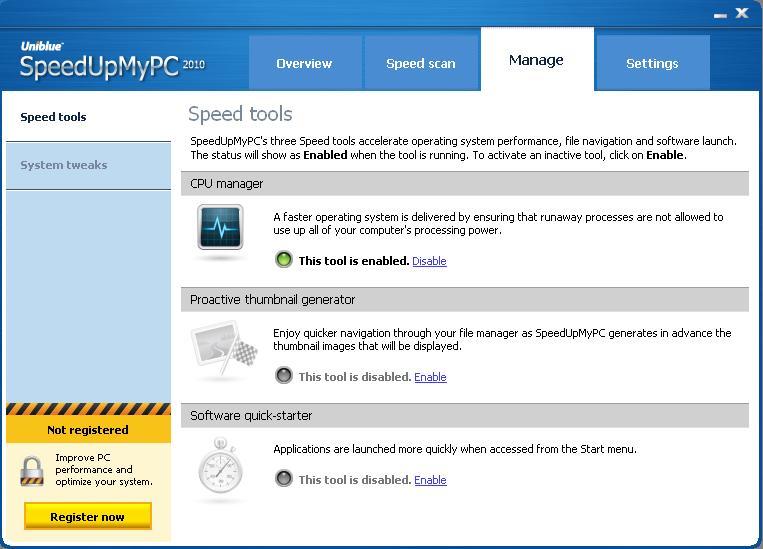This screenshot has height=549, width=763.
Task: Click the green enabled status indicator
Action: [x=284, y=260]
